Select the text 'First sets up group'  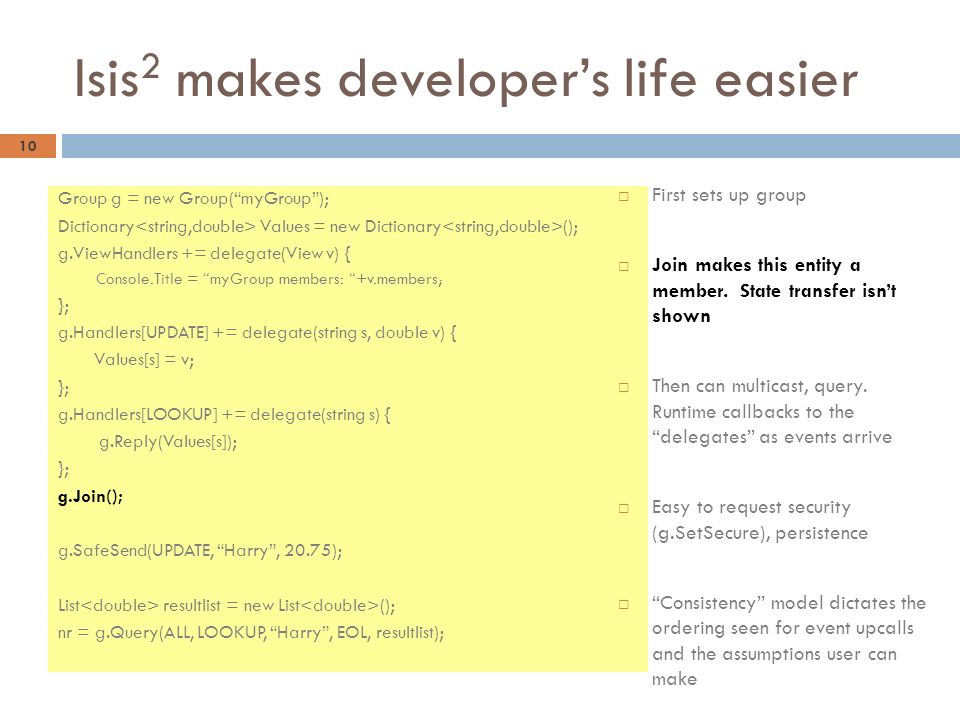729,195
